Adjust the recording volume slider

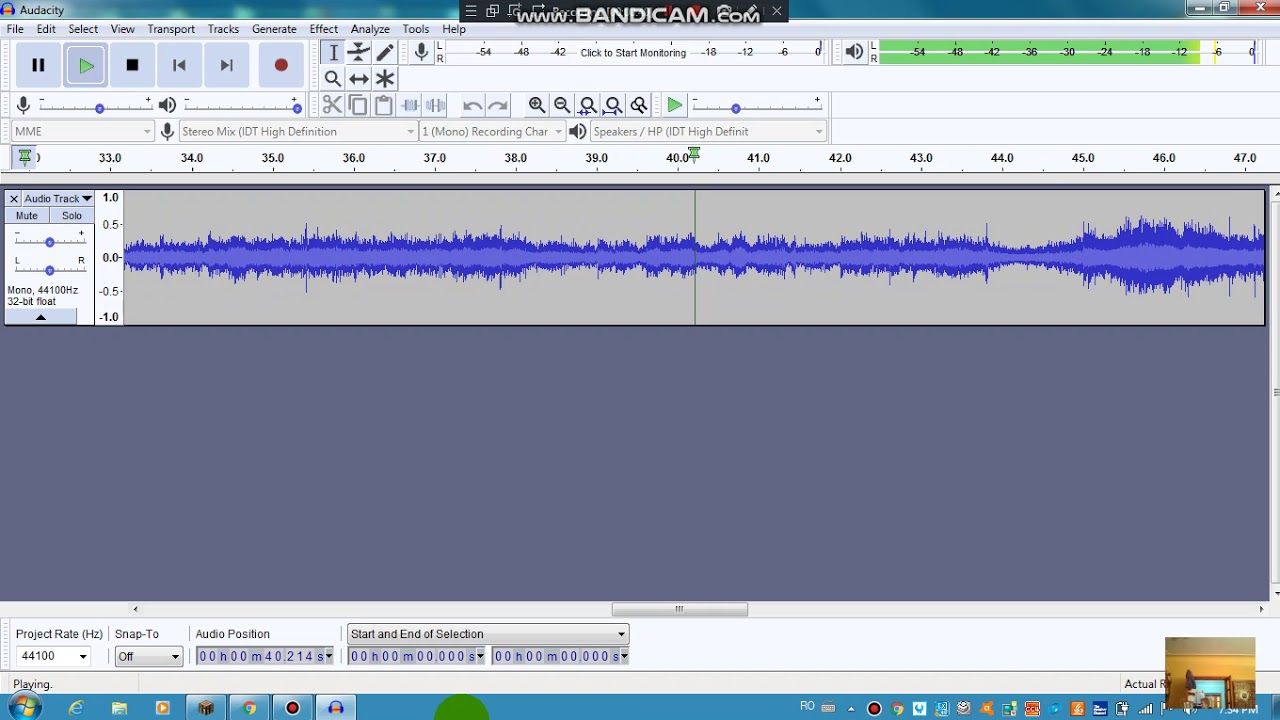click(99, 106)
